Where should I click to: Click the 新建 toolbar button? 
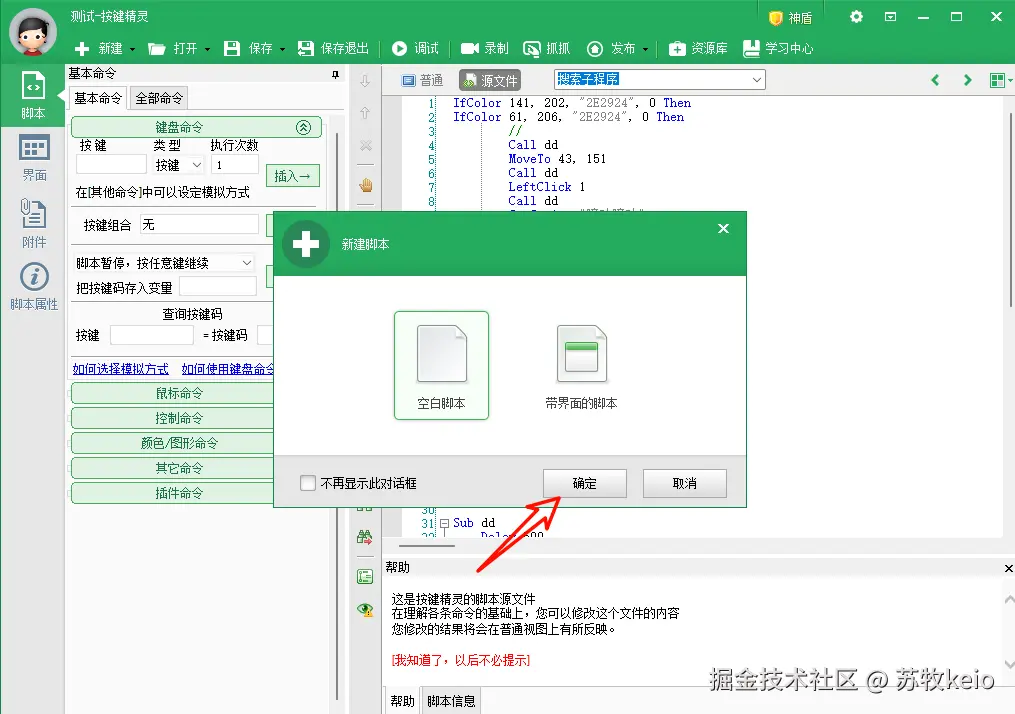tap(98, 49)
